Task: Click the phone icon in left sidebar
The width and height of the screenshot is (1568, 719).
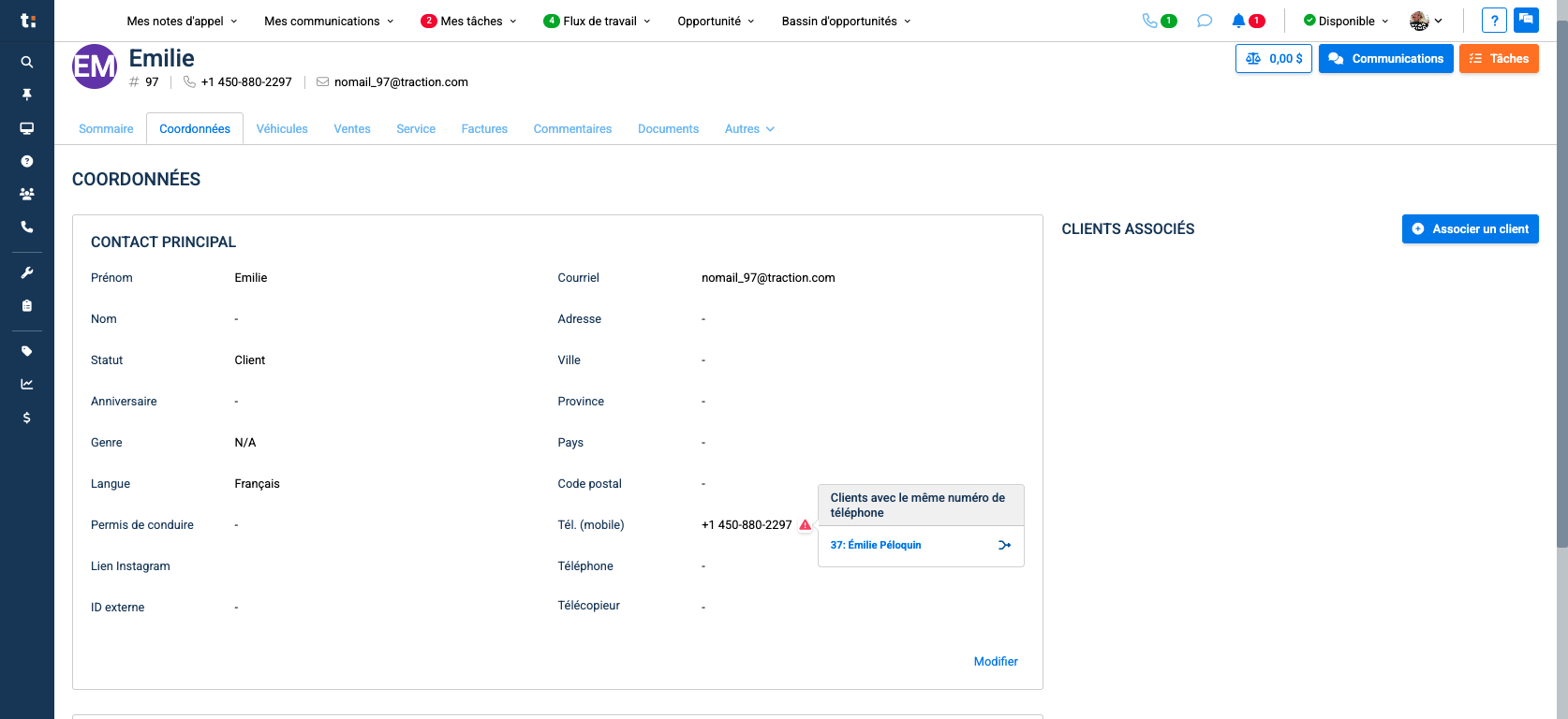Action: [x=27, y=227]
